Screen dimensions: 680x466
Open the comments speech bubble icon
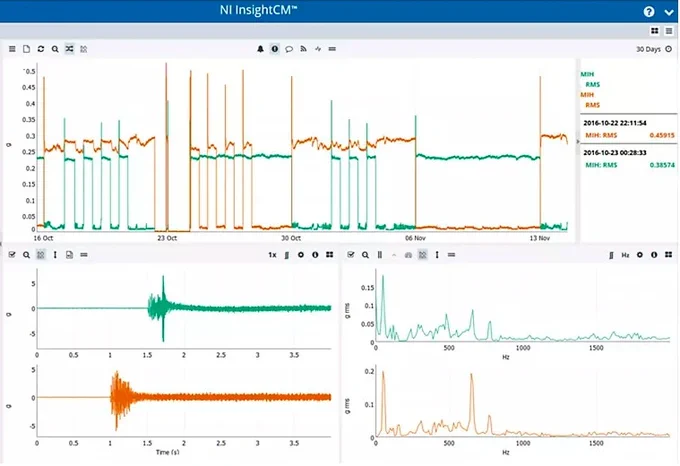(289, 49)
